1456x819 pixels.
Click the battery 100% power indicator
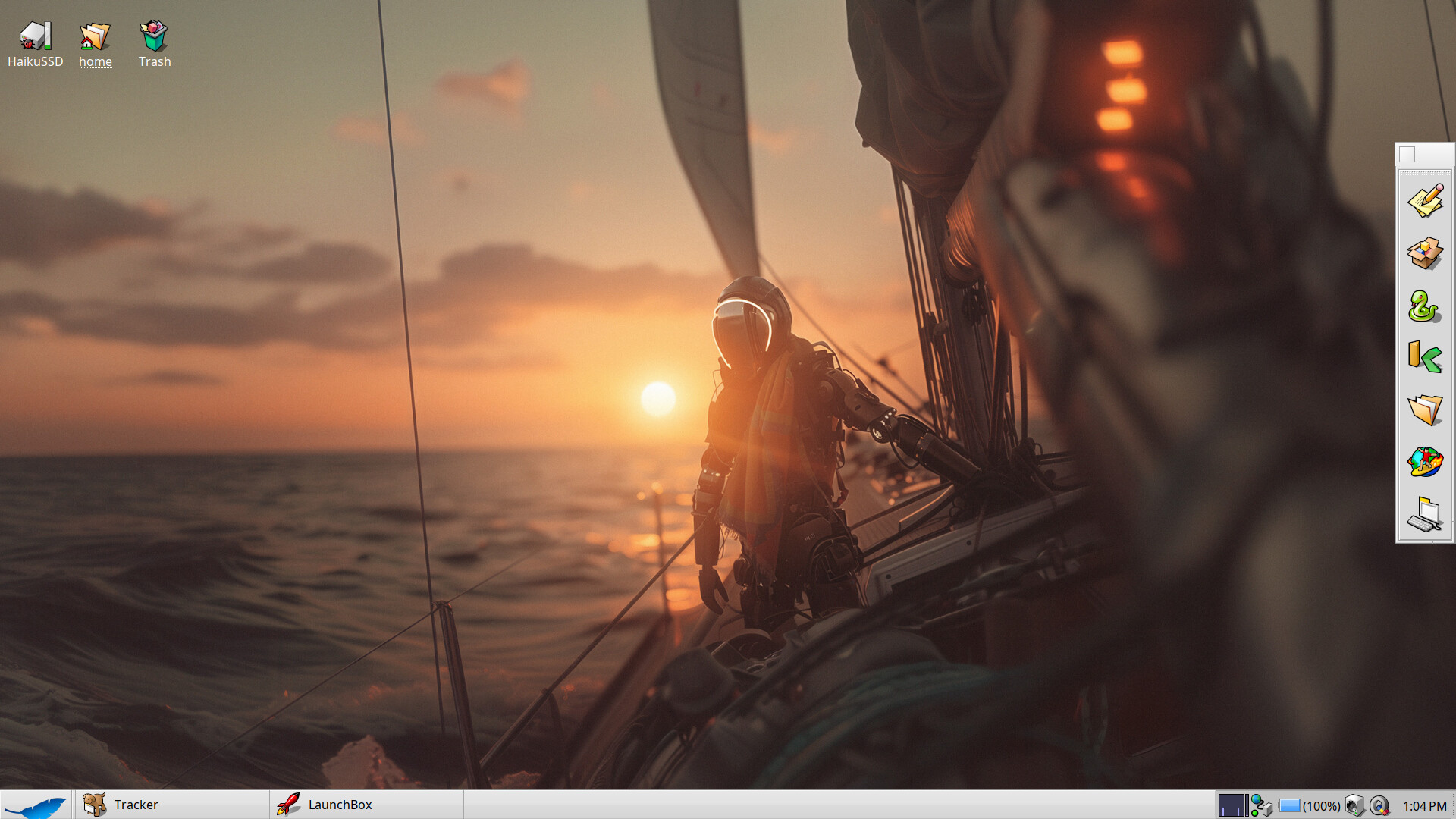coord(1309,805)
